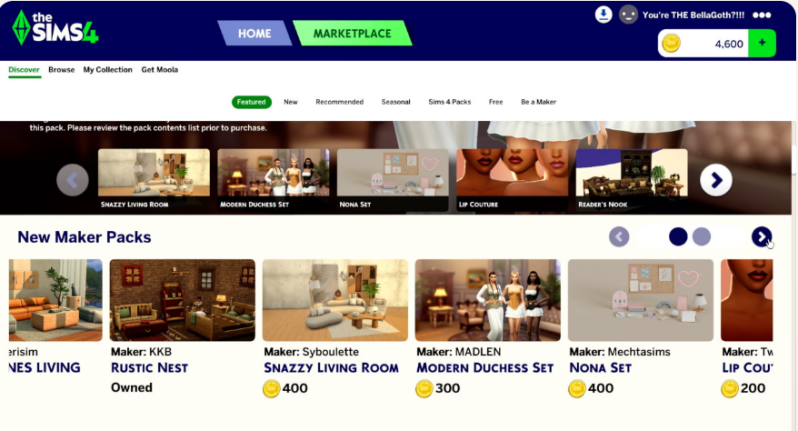Show next New Maker Packs page arrow
This screenshot has height=431, width=798.
761,237
